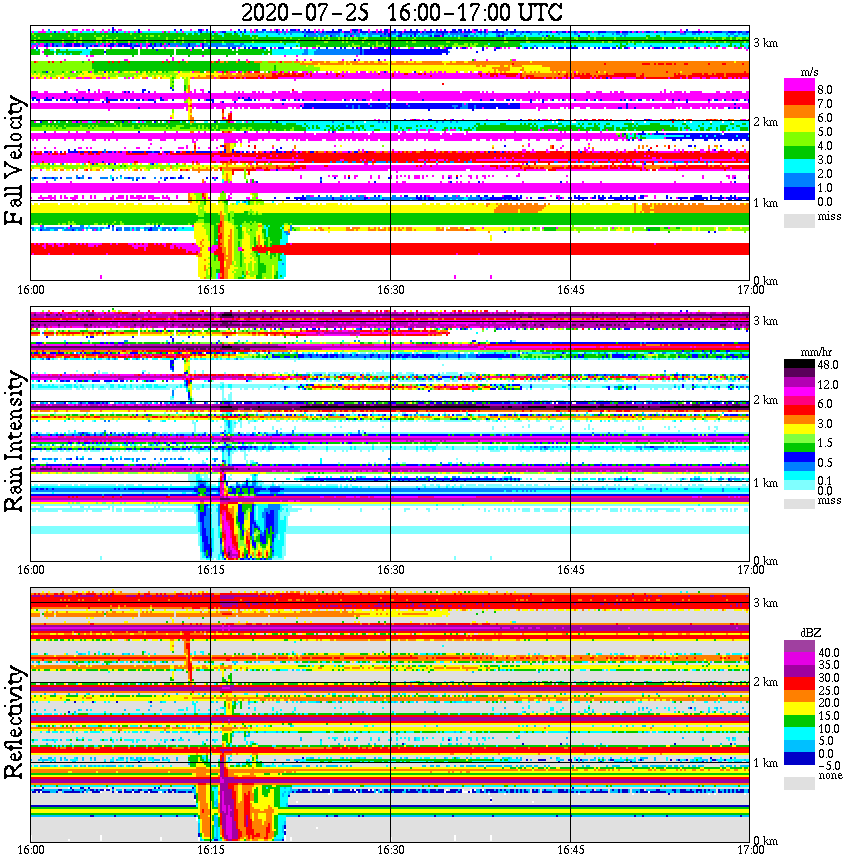Screen dimensions: 850x868
Task: Select the purple 12.0 swatch in mm/hr legend
Action: point(799,383)
